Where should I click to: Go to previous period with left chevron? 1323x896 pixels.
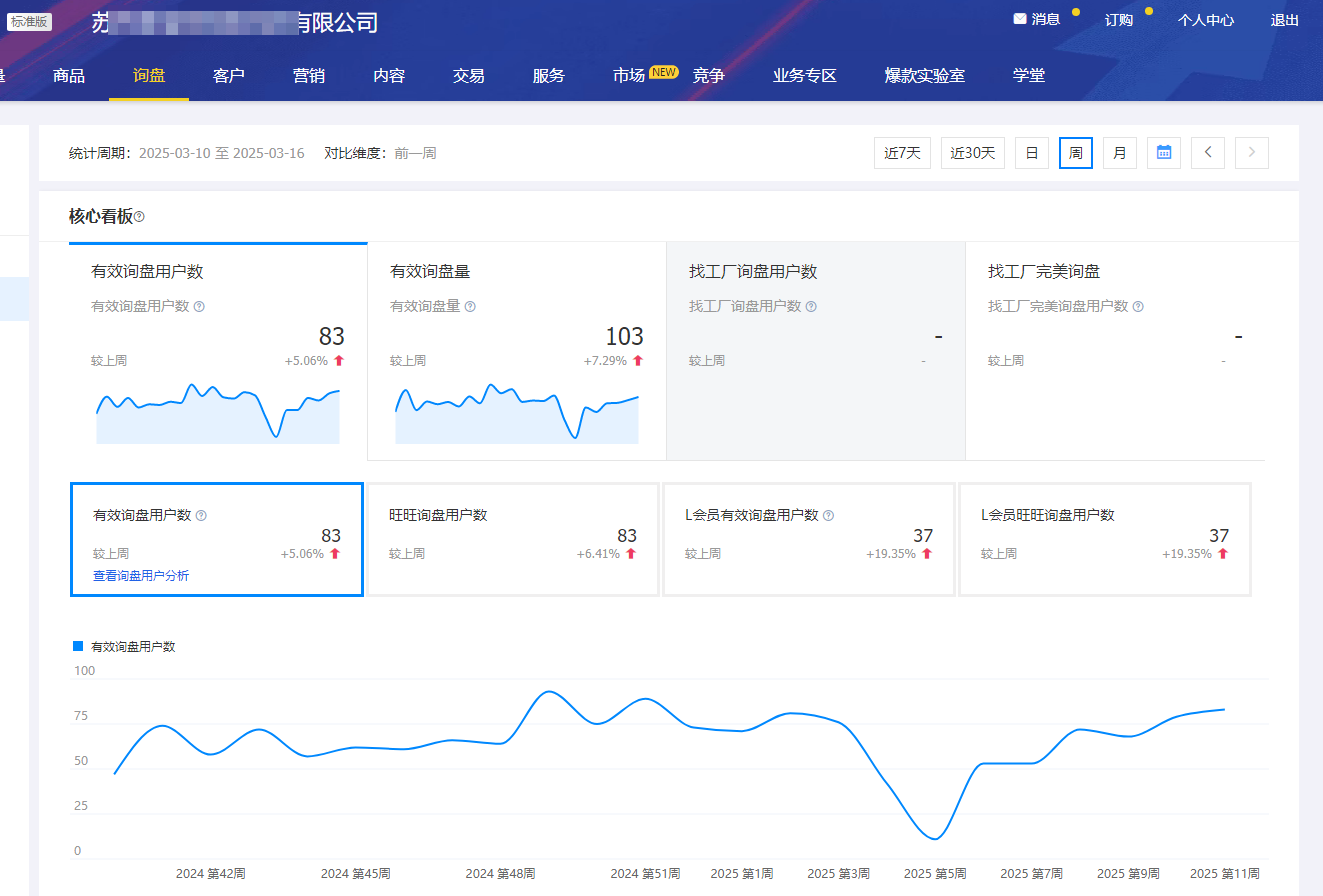coord(1207,153)
